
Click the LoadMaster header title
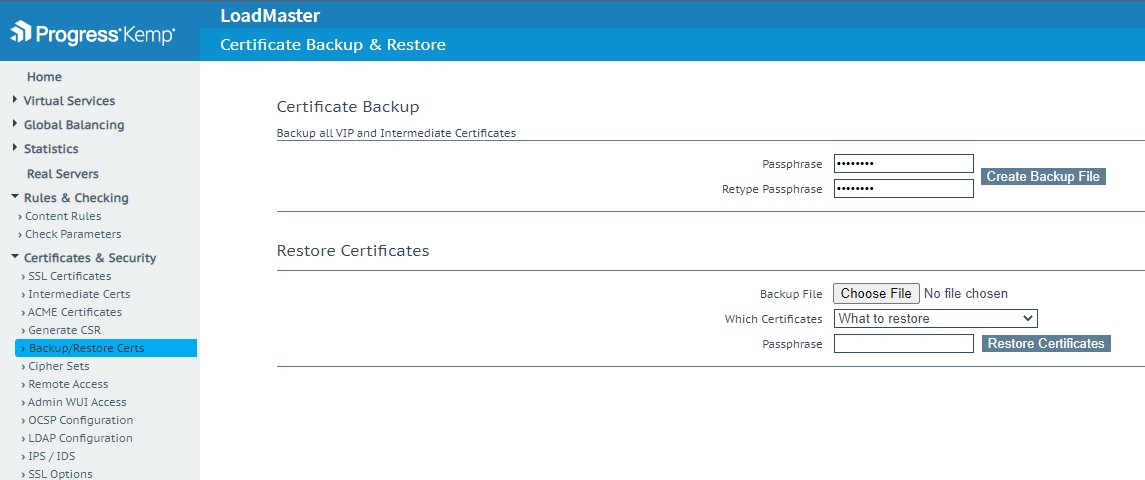point(270,15)
